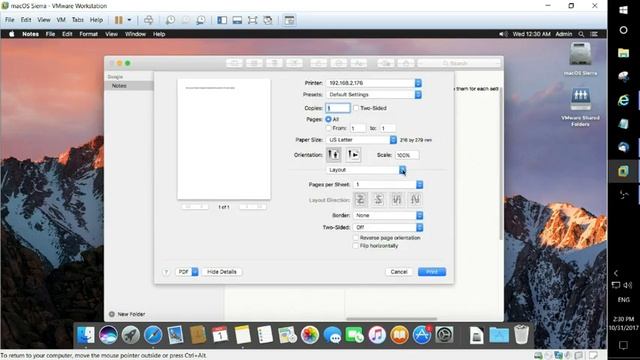Launch Siri from the Dock
The image size is (640, 360).
[108, 335]
